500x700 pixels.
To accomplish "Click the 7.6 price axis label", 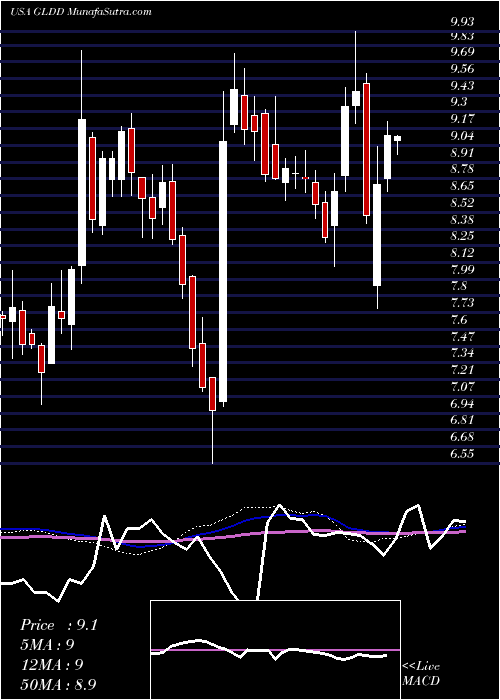I will point(459,319).
